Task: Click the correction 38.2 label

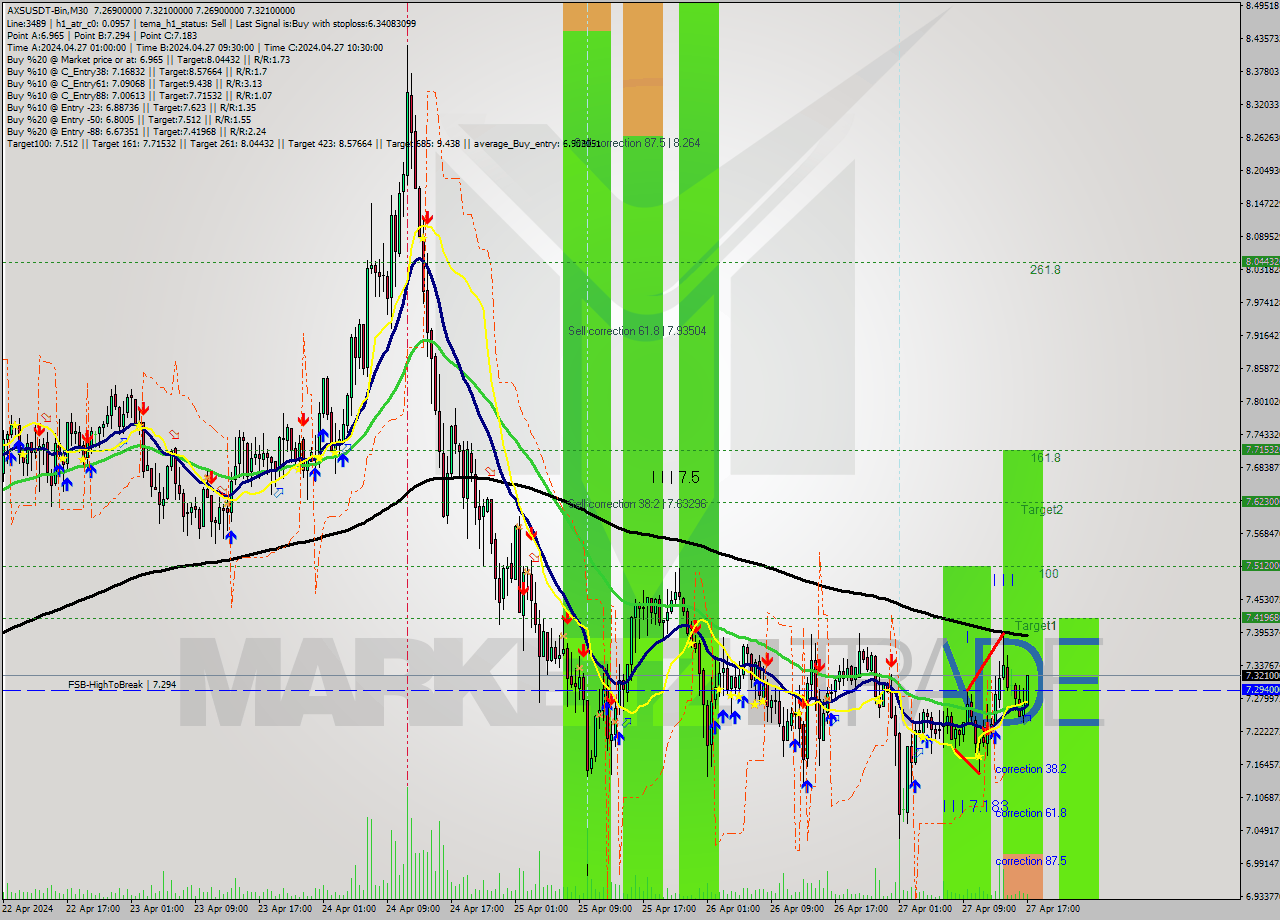Action: click(x=1030, y=769)
